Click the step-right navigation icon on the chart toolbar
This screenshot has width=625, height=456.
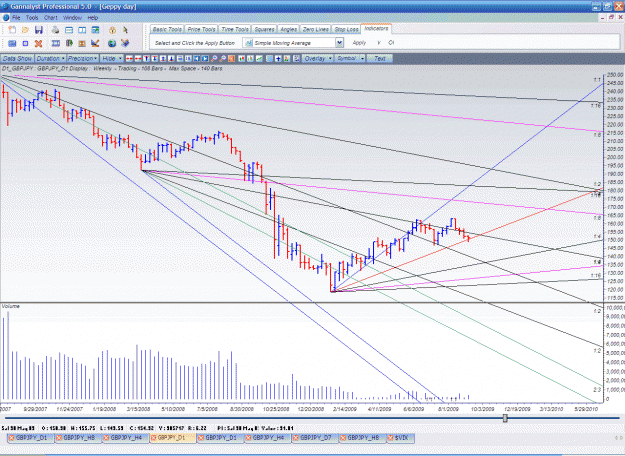coord(205,59)
